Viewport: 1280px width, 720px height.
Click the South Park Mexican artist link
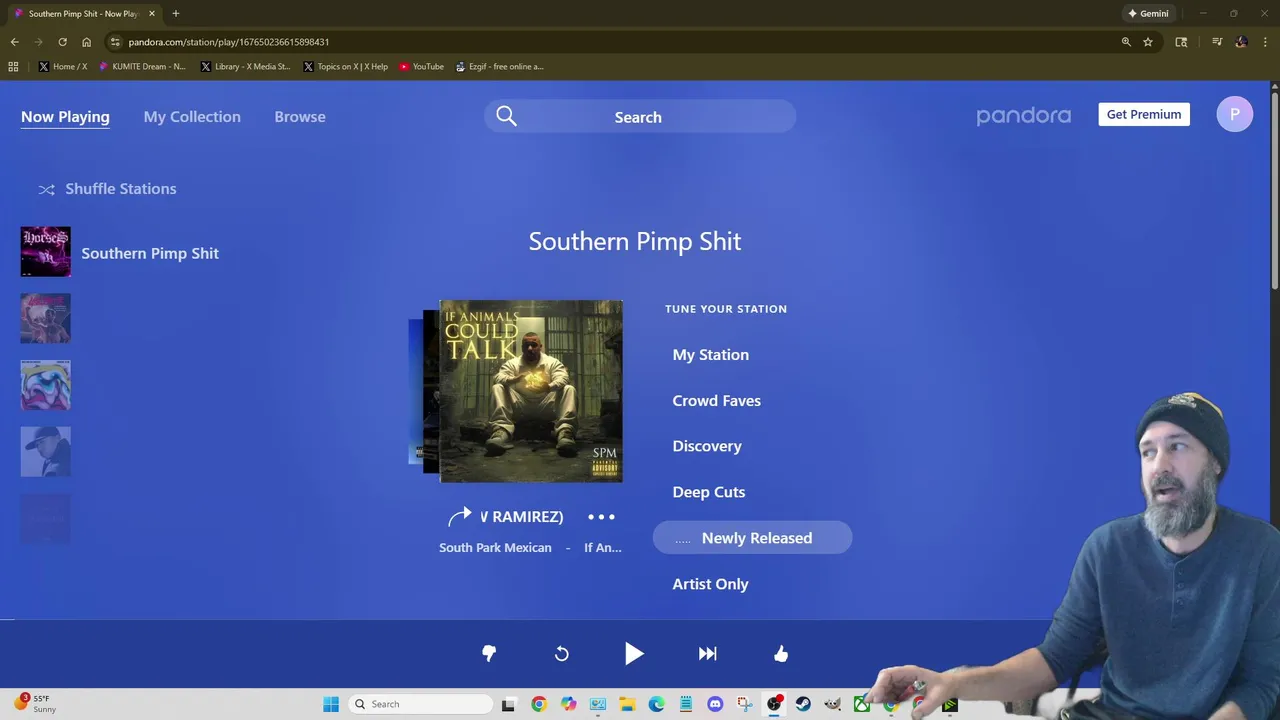495,548
